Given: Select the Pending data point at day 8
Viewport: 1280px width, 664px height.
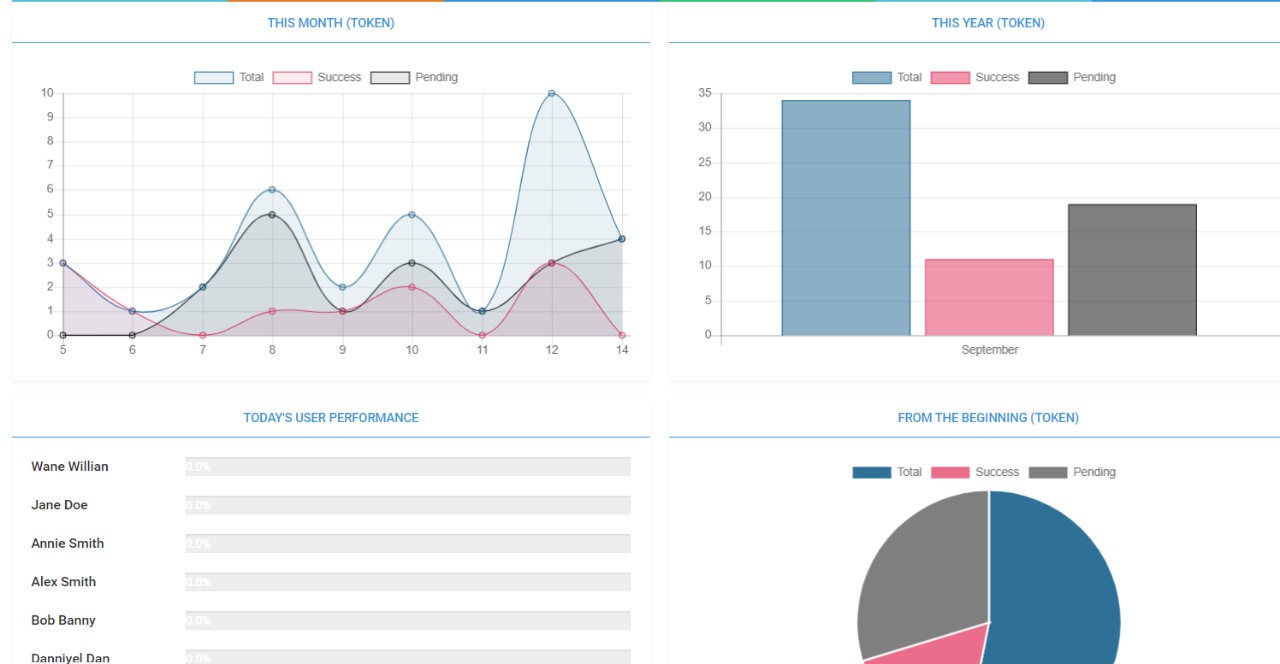Looking at the screenshot, I should (272, 214).
